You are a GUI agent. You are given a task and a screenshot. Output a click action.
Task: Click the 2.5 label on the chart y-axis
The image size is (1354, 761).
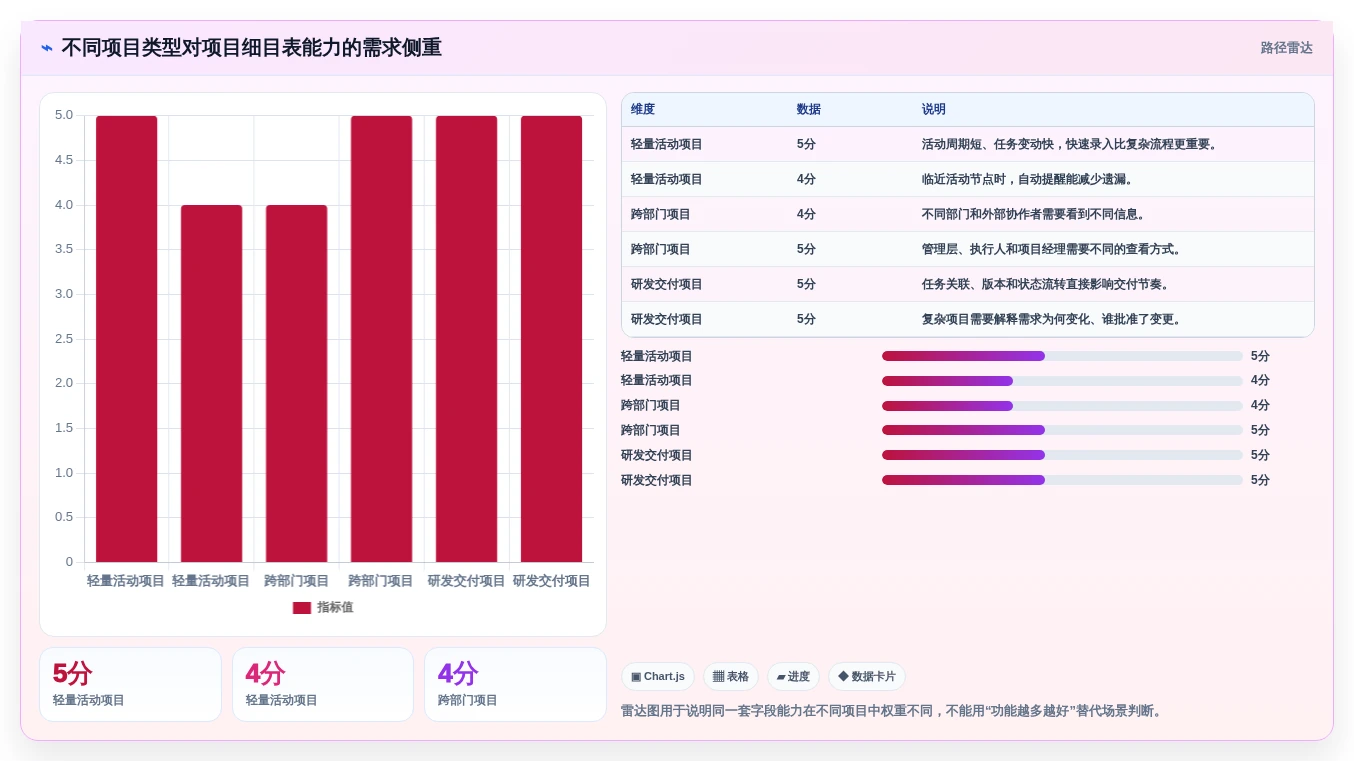tap(64, 339)
